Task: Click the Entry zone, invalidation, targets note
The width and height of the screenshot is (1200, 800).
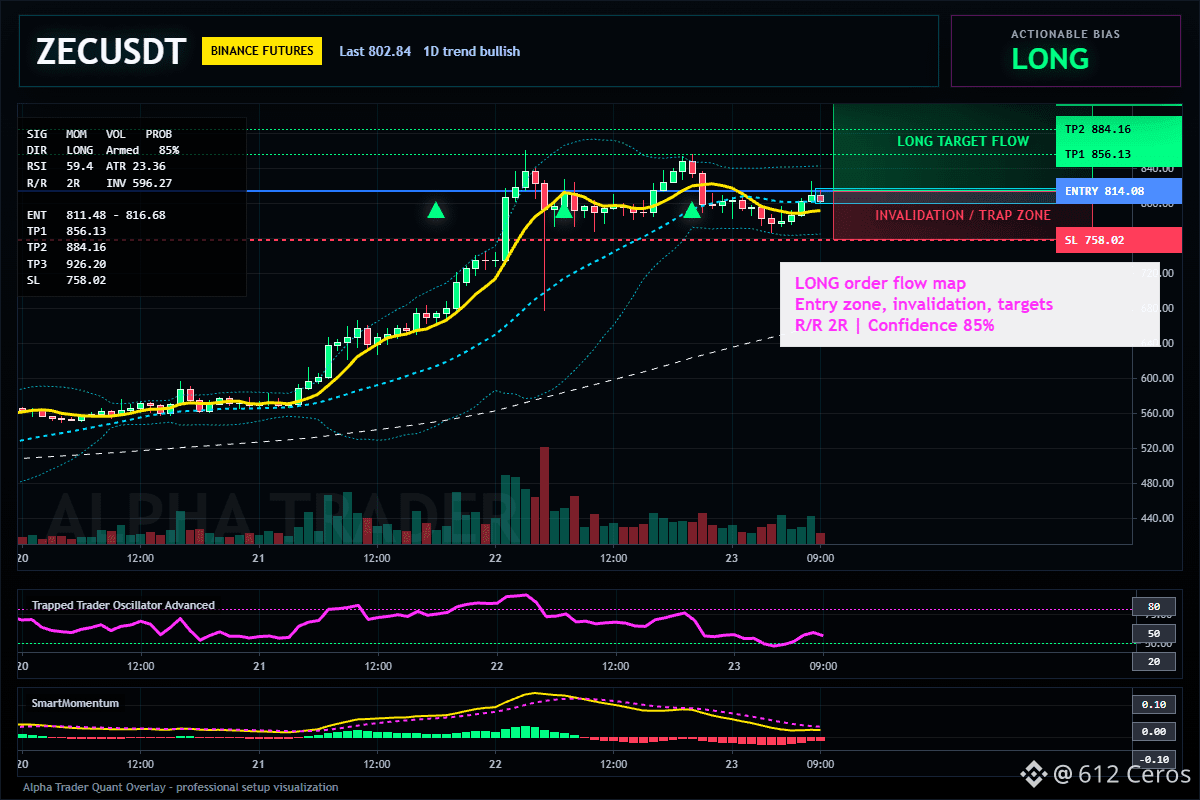Action: [x=924, y=305]
